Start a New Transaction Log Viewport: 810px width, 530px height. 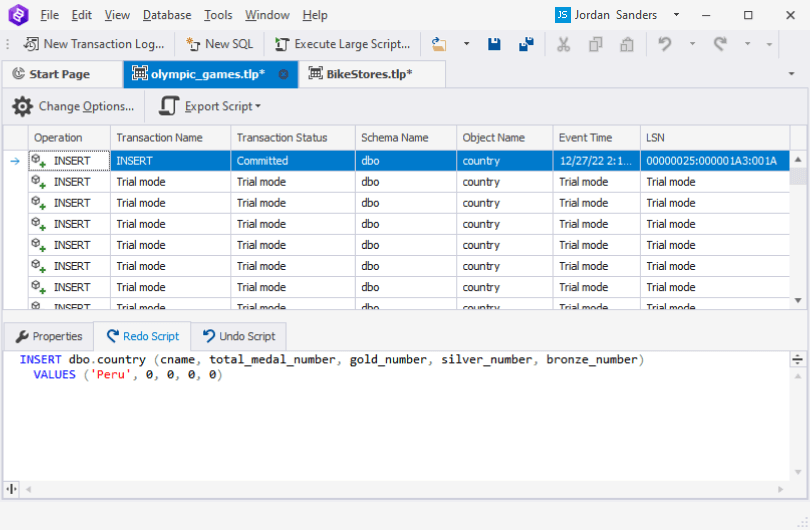(x=94, y=44)
